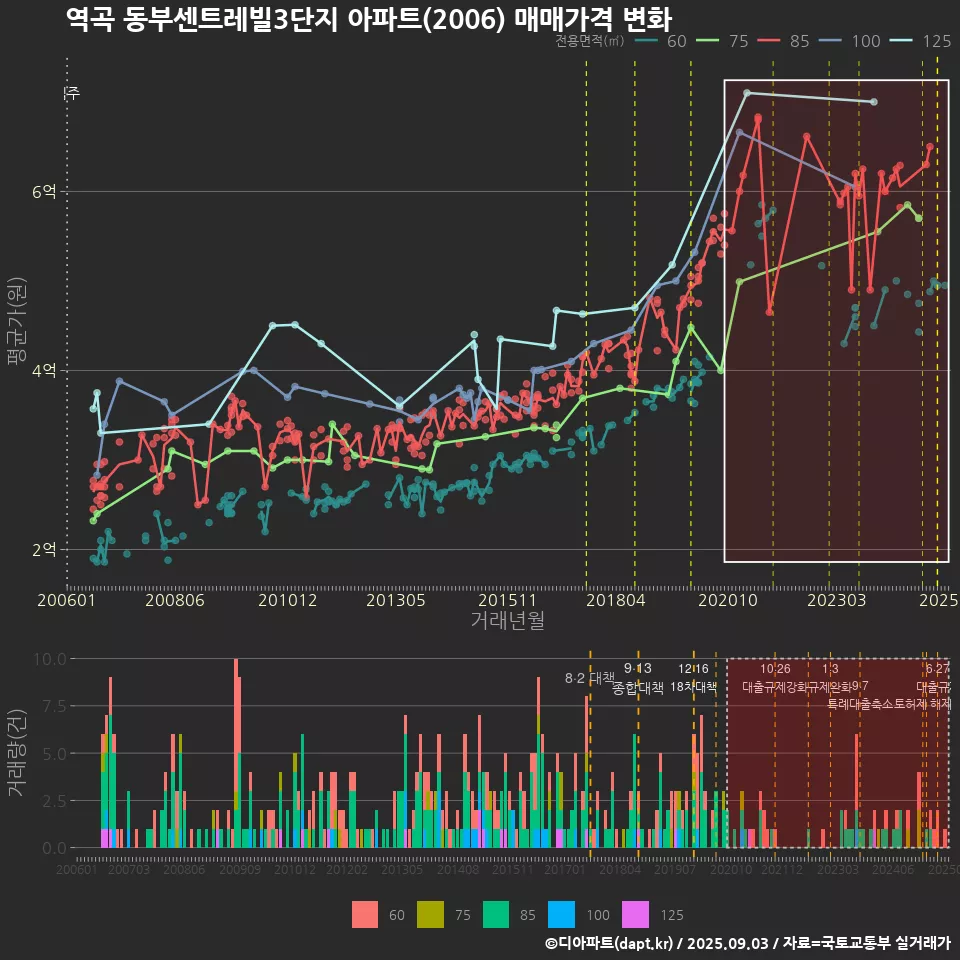960x960 pixels.
Task: Click the pink 125 swatch in bottom legend
Action: 635,914
